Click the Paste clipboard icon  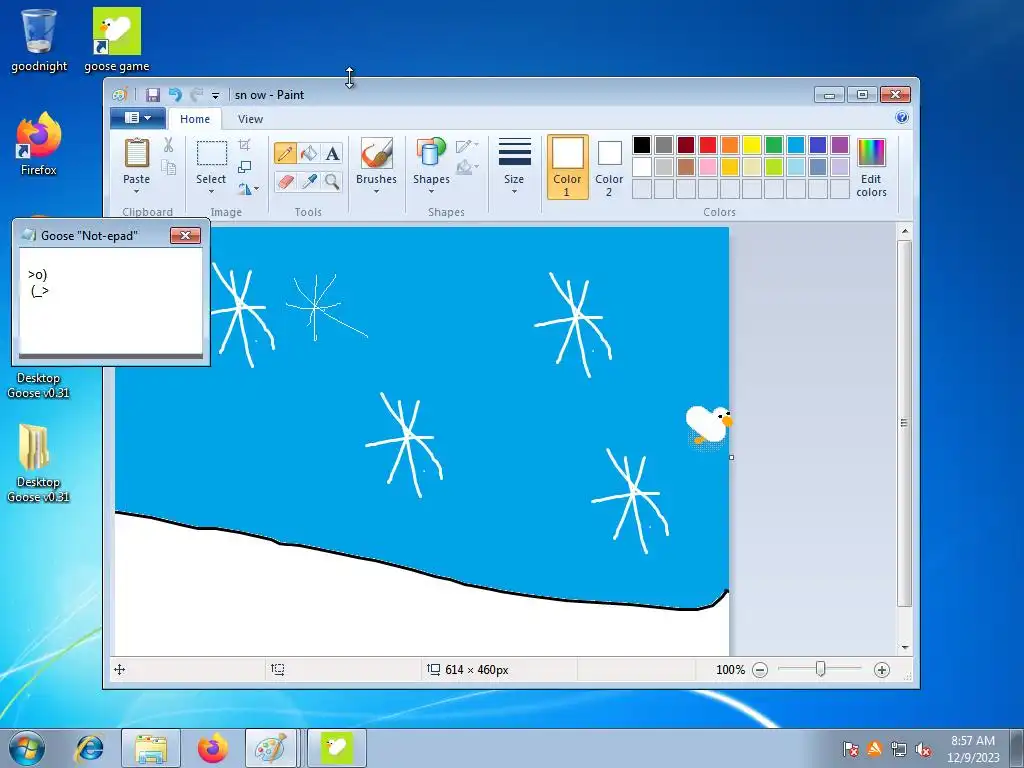pyautogui.click(x=136, y=153)
